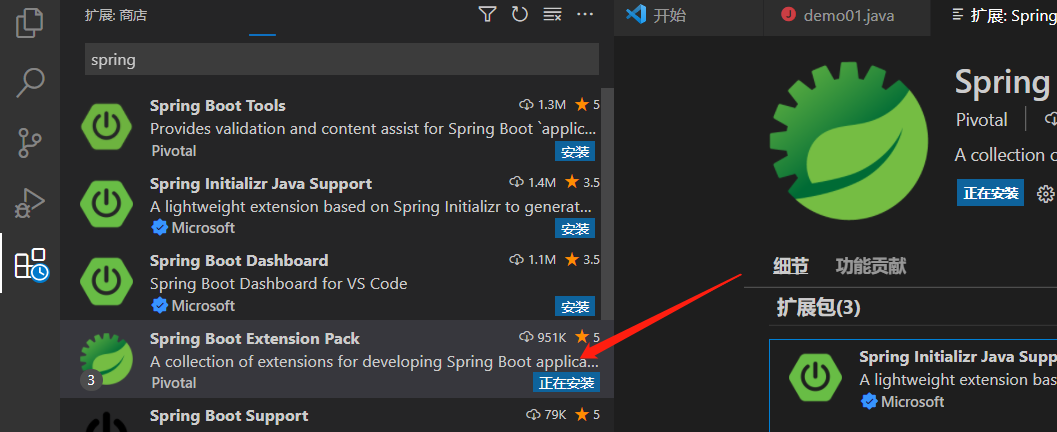Open the 细节 details tab
The width and height of the screenshot is (1057, 432).
(790, 266)
